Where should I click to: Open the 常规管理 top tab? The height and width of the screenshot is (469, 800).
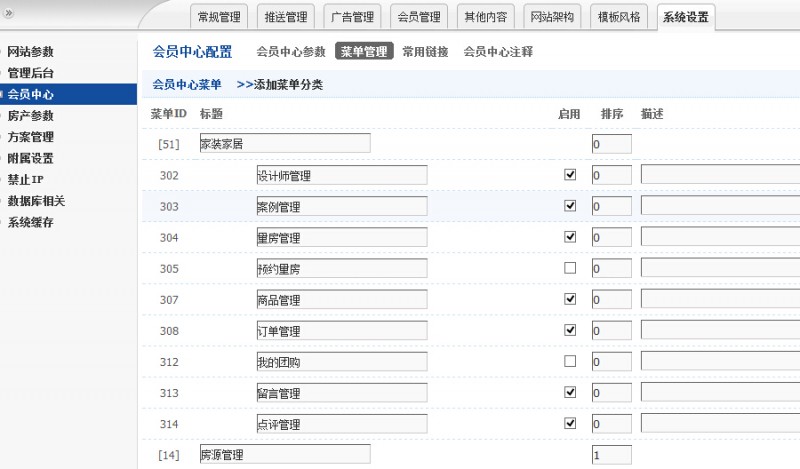click(218, 17)
